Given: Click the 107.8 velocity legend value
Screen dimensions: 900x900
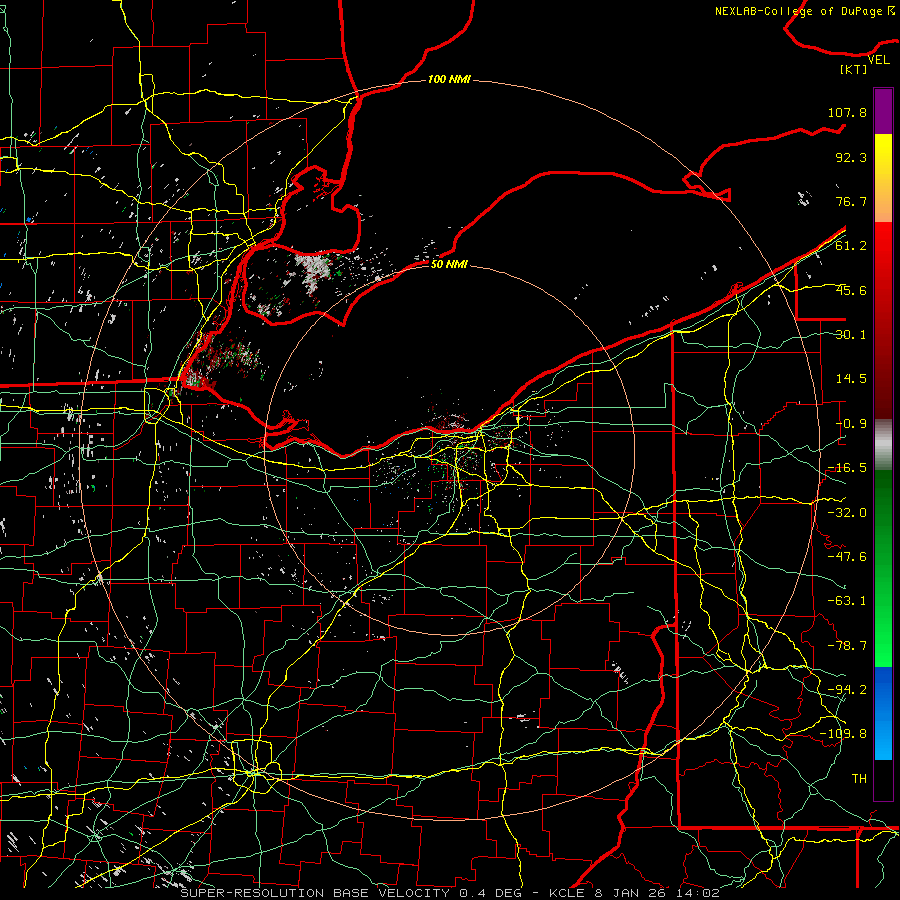Looking at the screenshot, I should pyautogui.click(x=847, y=112).
